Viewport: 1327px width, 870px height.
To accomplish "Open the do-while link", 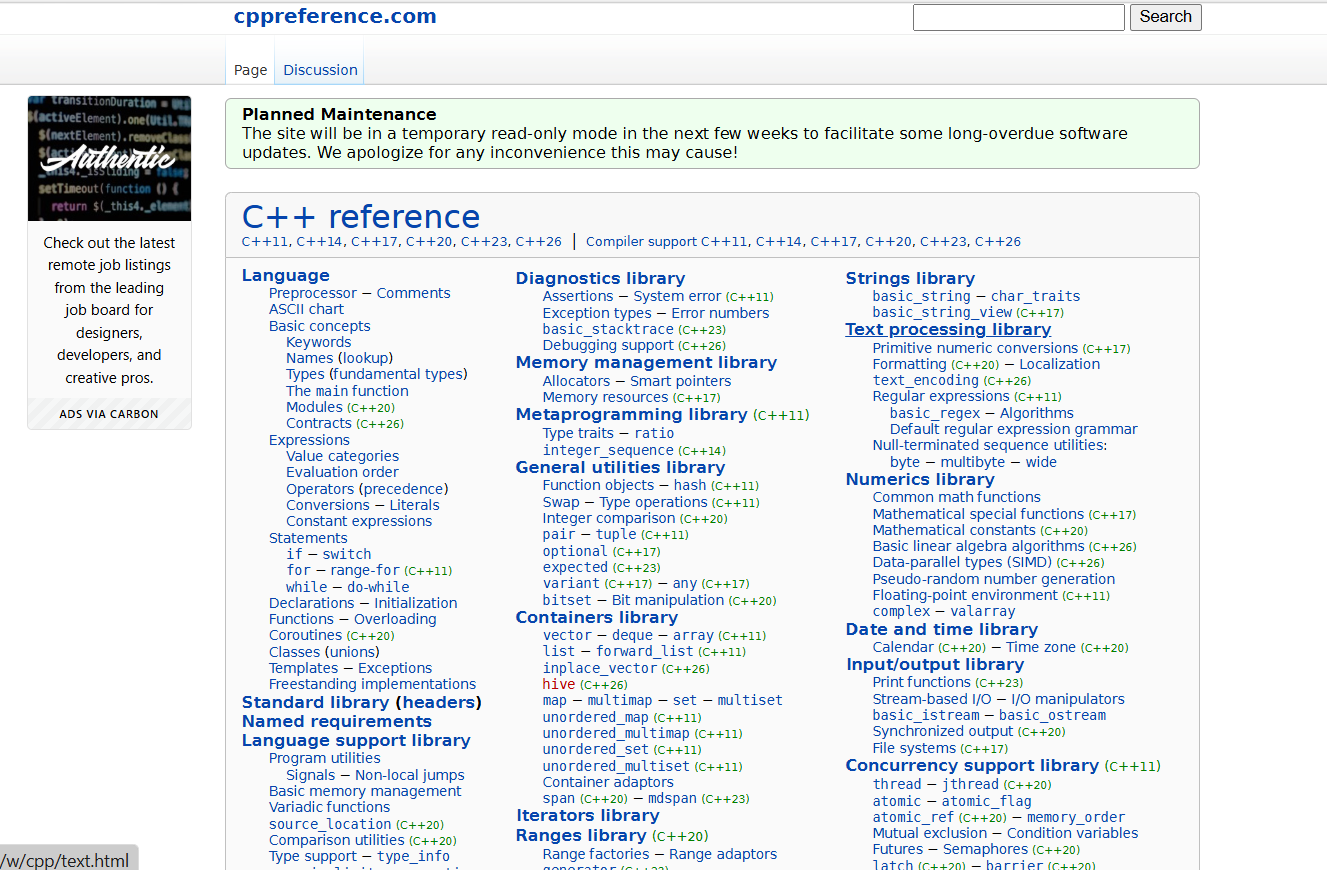I will (378, 587).
